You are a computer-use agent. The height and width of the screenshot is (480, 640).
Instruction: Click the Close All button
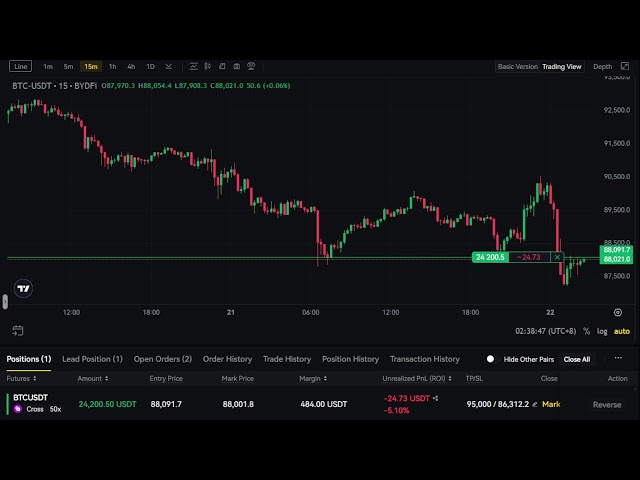click(x=577, y=359)
